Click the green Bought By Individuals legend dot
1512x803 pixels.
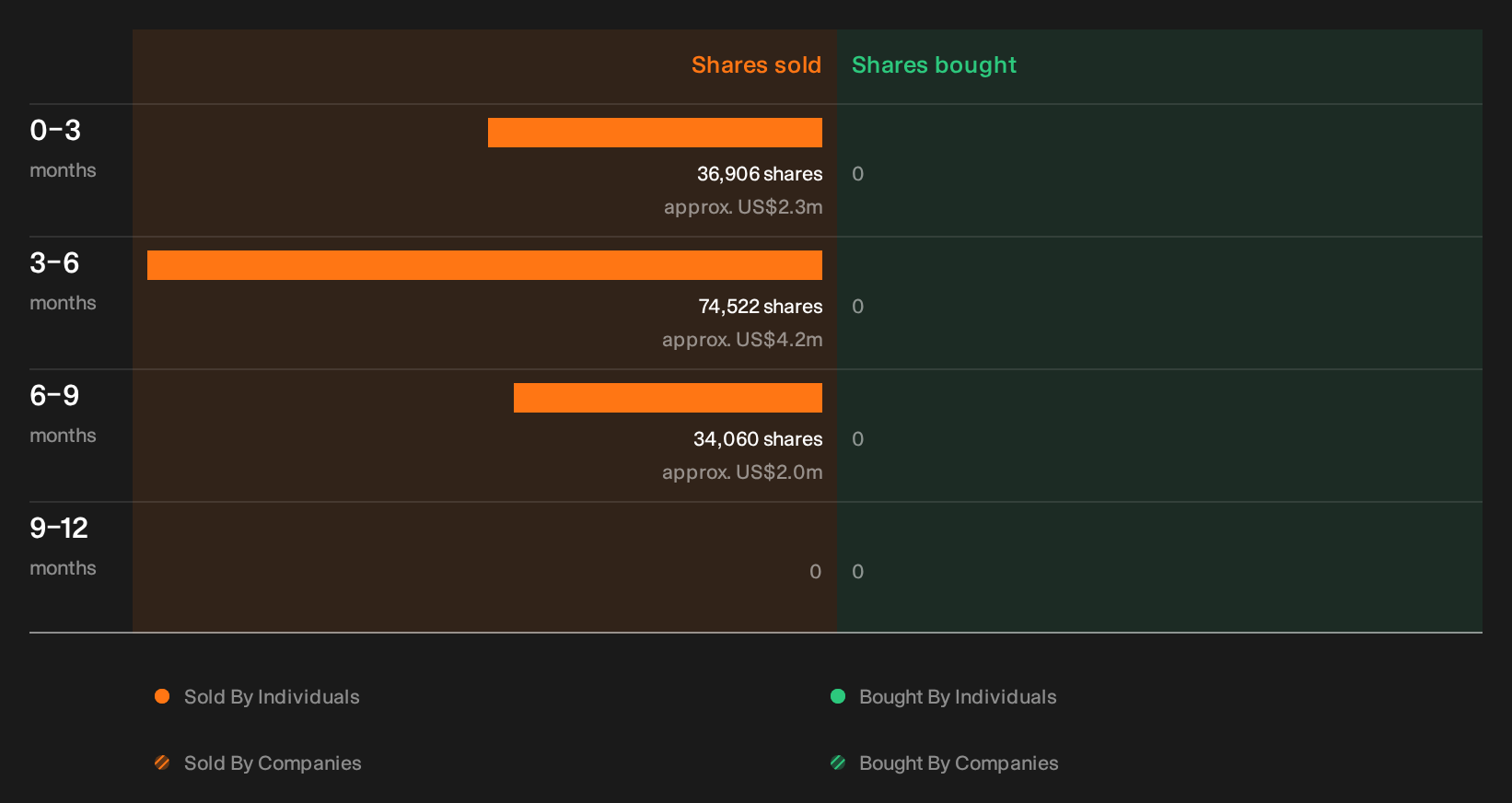tap(838, 696)
